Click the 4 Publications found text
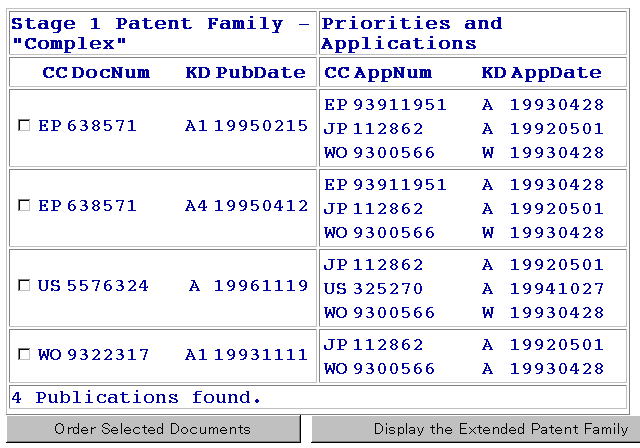The width and height of the screenshot is (640, 448). (136, 397)
